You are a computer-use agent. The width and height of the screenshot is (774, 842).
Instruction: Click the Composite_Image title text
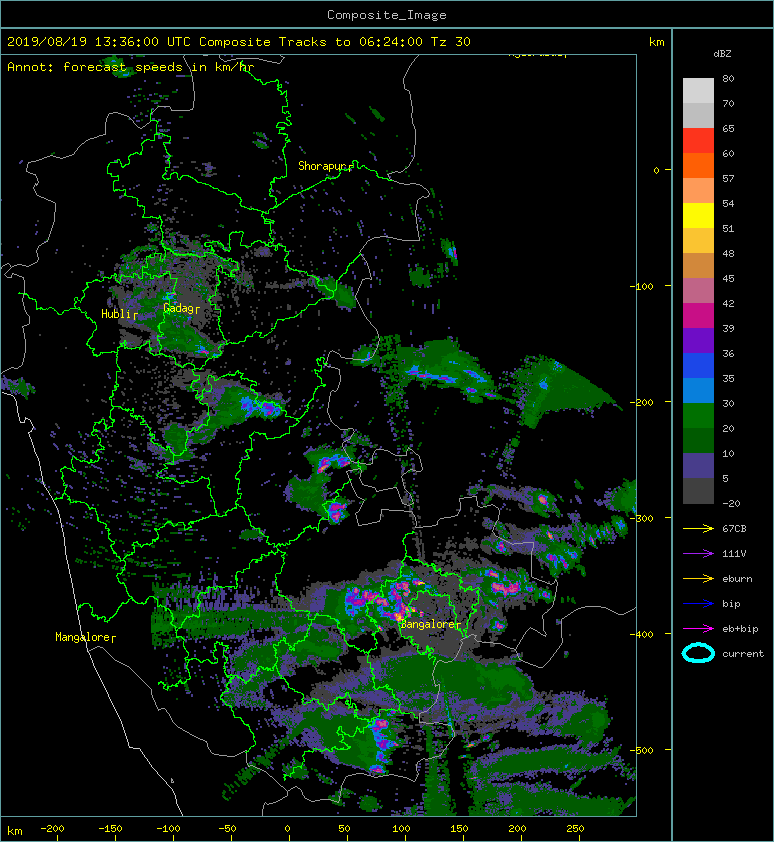[x=387, y=15]
